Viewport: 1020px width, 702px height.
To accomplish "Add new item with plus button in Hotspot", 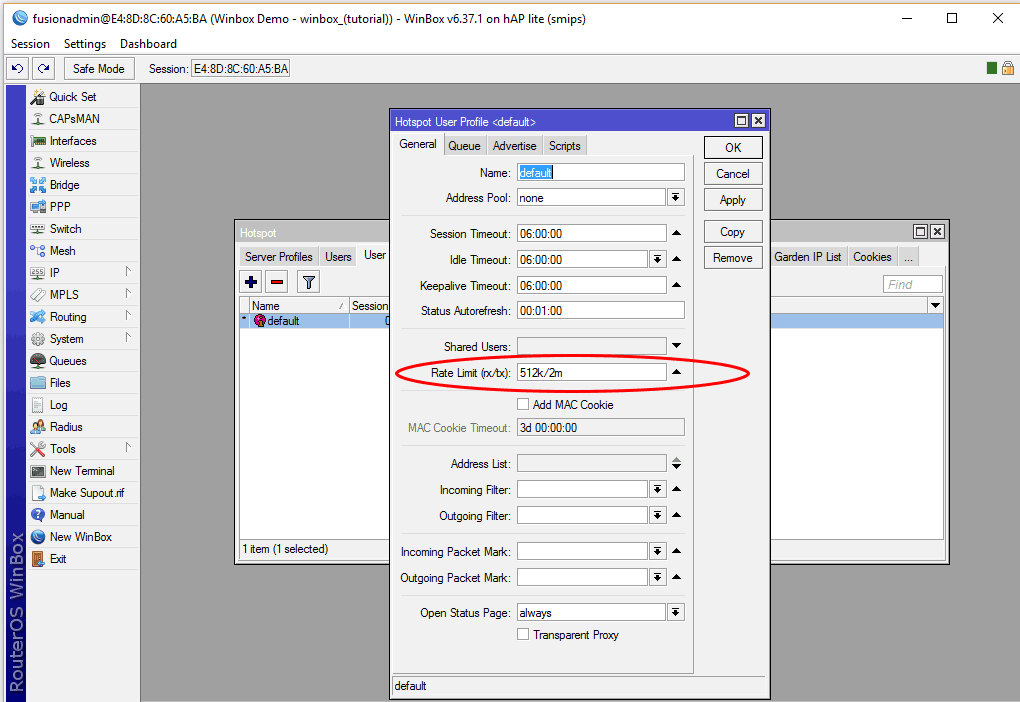I will tap(251, 282).
